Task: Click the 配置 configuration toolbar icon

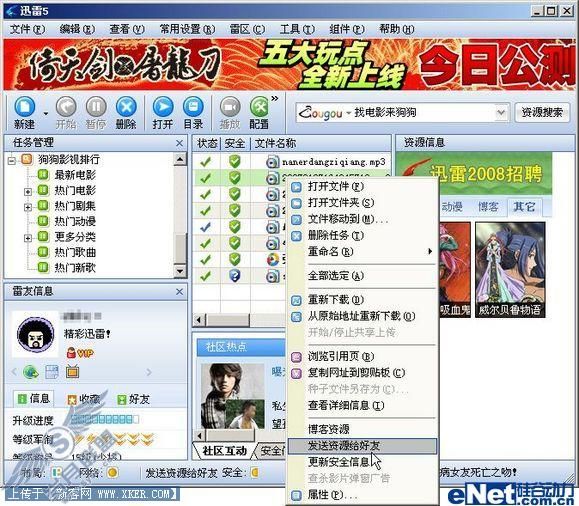Action: tap(259, 107)
